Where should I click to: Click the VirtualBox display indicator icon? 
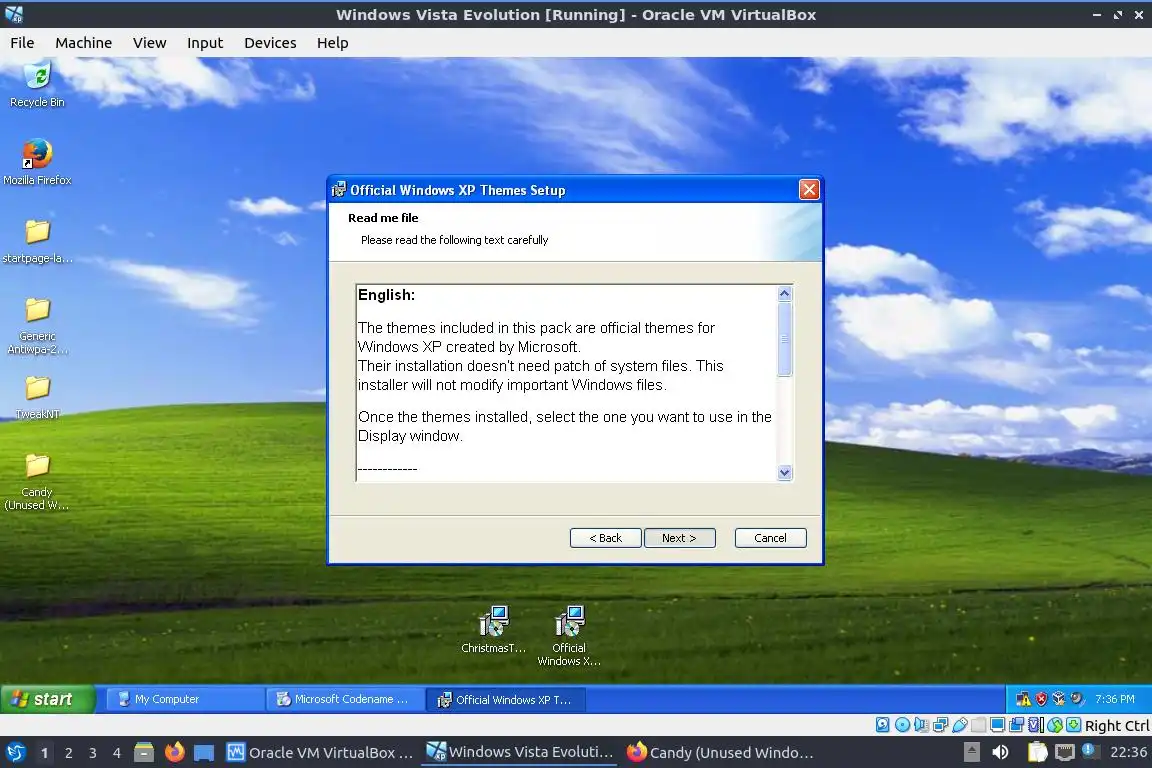(998, 725)
